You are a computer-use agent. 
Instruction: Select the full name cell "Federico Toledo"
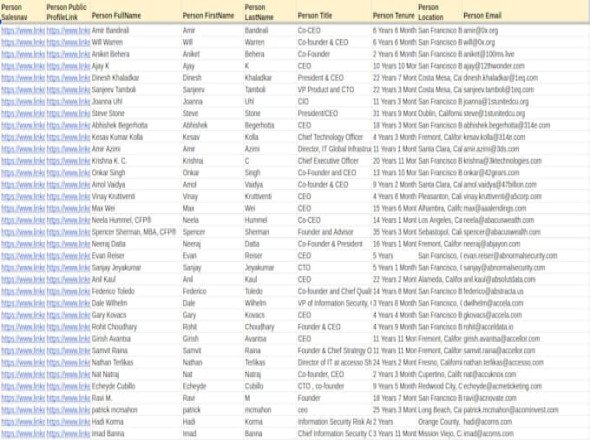pyautogui.click(x=113, y=291)
